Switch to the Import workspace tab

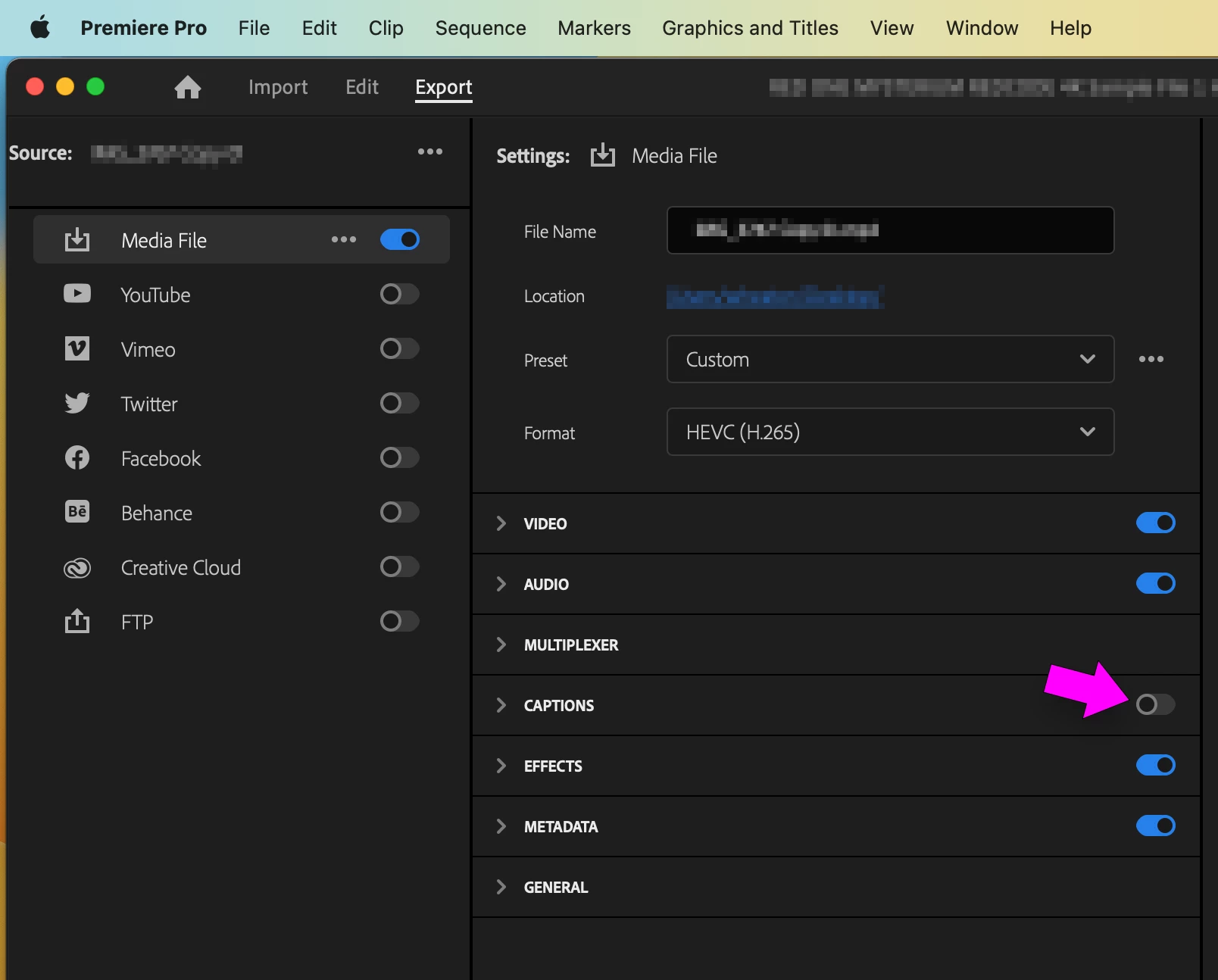[278, 87]
